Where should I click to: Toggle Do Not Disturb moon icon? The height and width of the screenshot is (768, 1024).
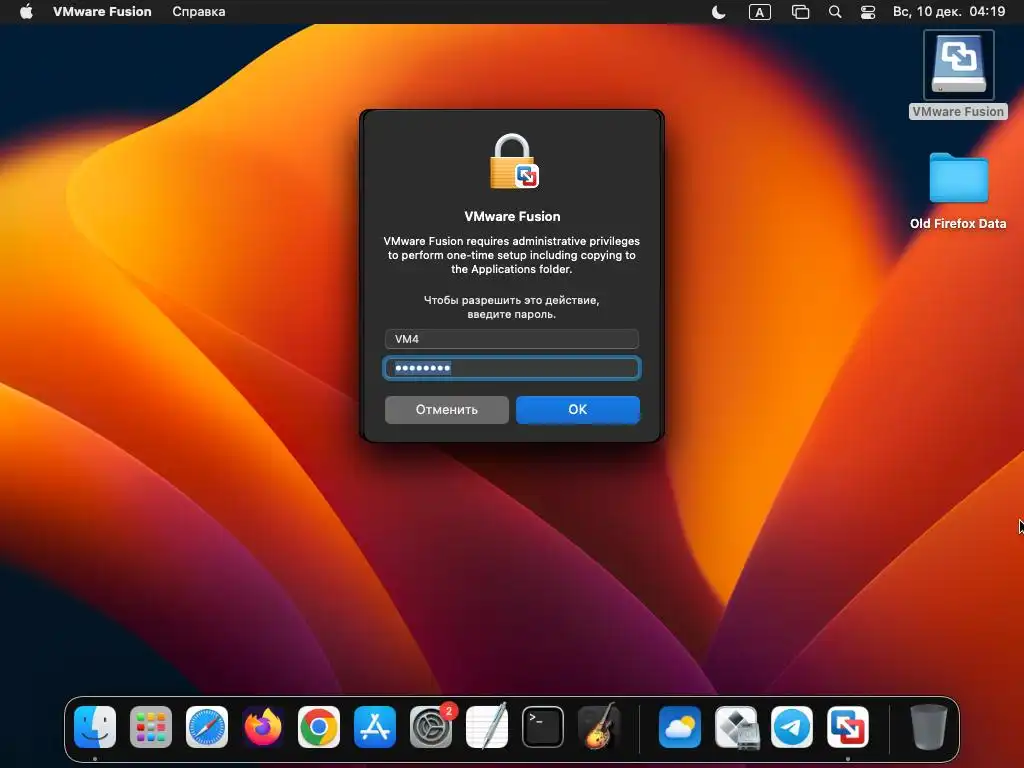point(718,12)
